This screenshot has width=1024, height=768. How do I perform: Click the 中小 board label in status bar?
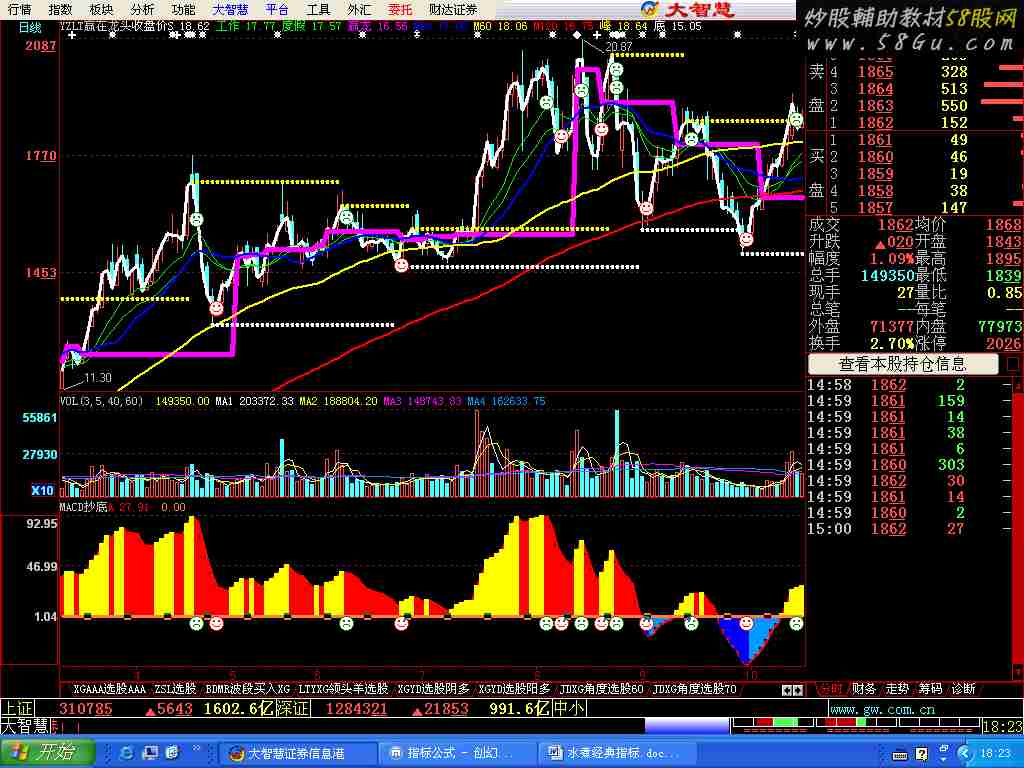569,708
